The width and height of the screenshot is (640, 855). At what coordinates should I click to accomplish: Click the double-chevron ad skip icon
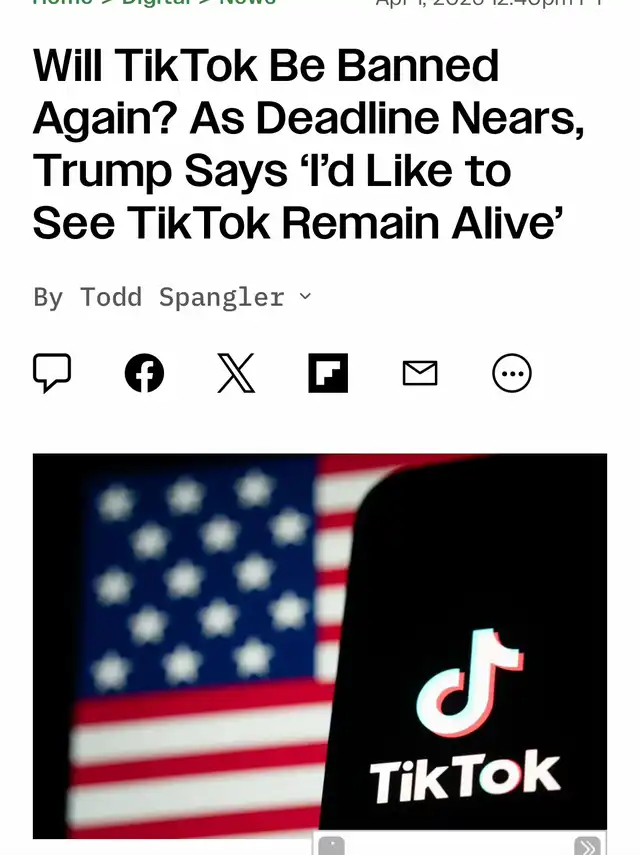coord(588,847)
